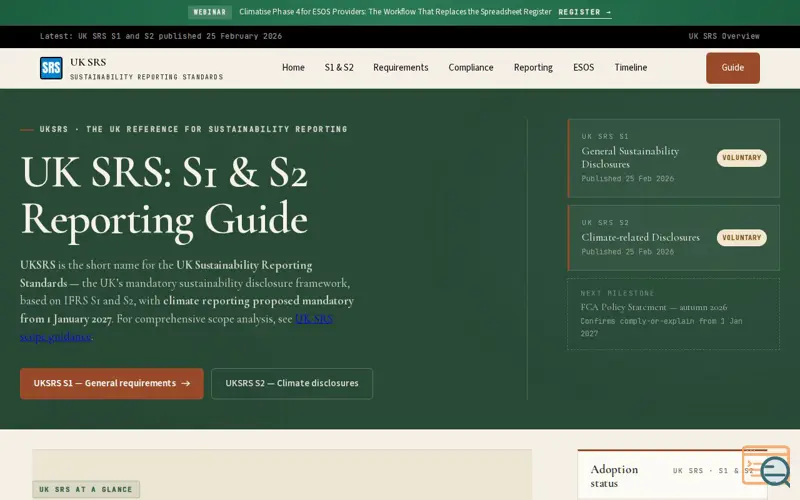Click VOLUNTARY badge on UK SRS S1 card
Screen dimensions: 800x500
(741, 158)
